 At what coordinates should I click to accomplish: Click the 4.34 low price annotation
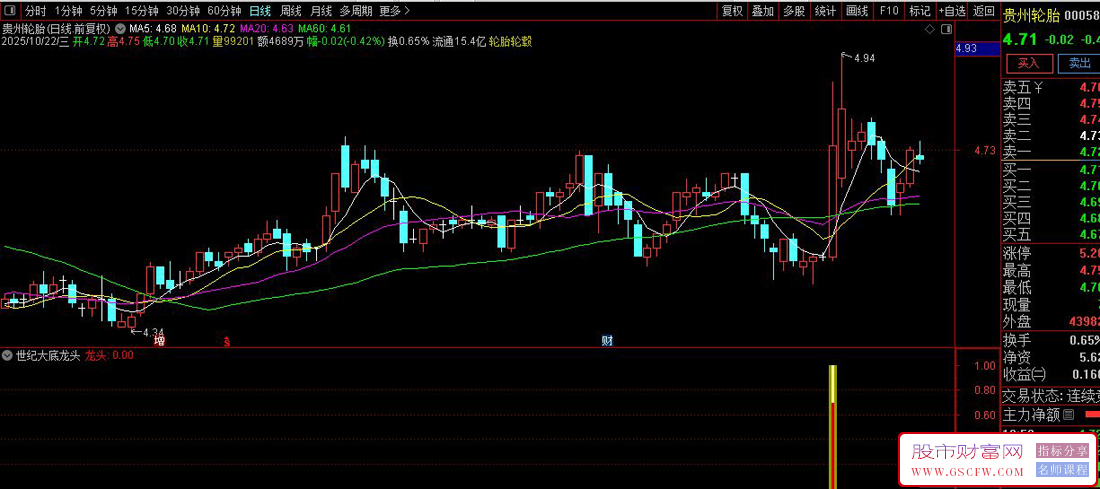[x=153, y=332]
